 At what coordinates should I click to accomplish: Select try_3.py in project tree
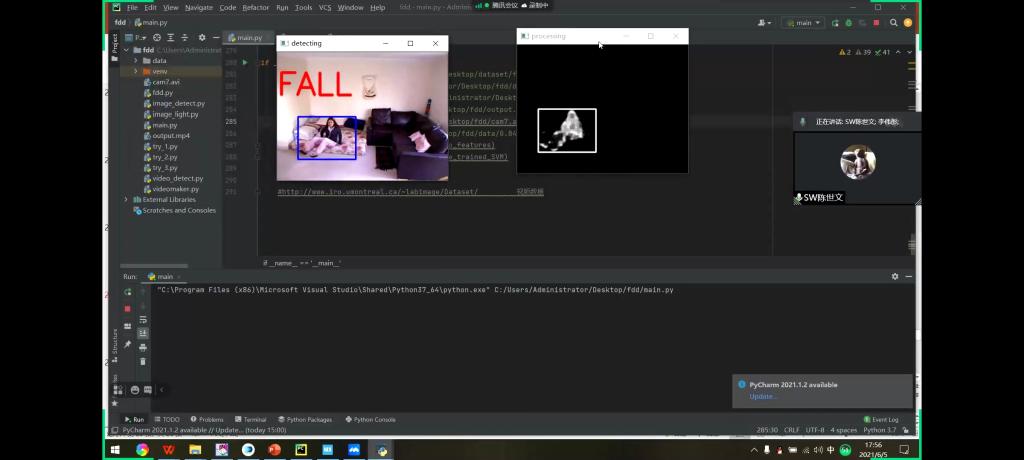(165, 167)
